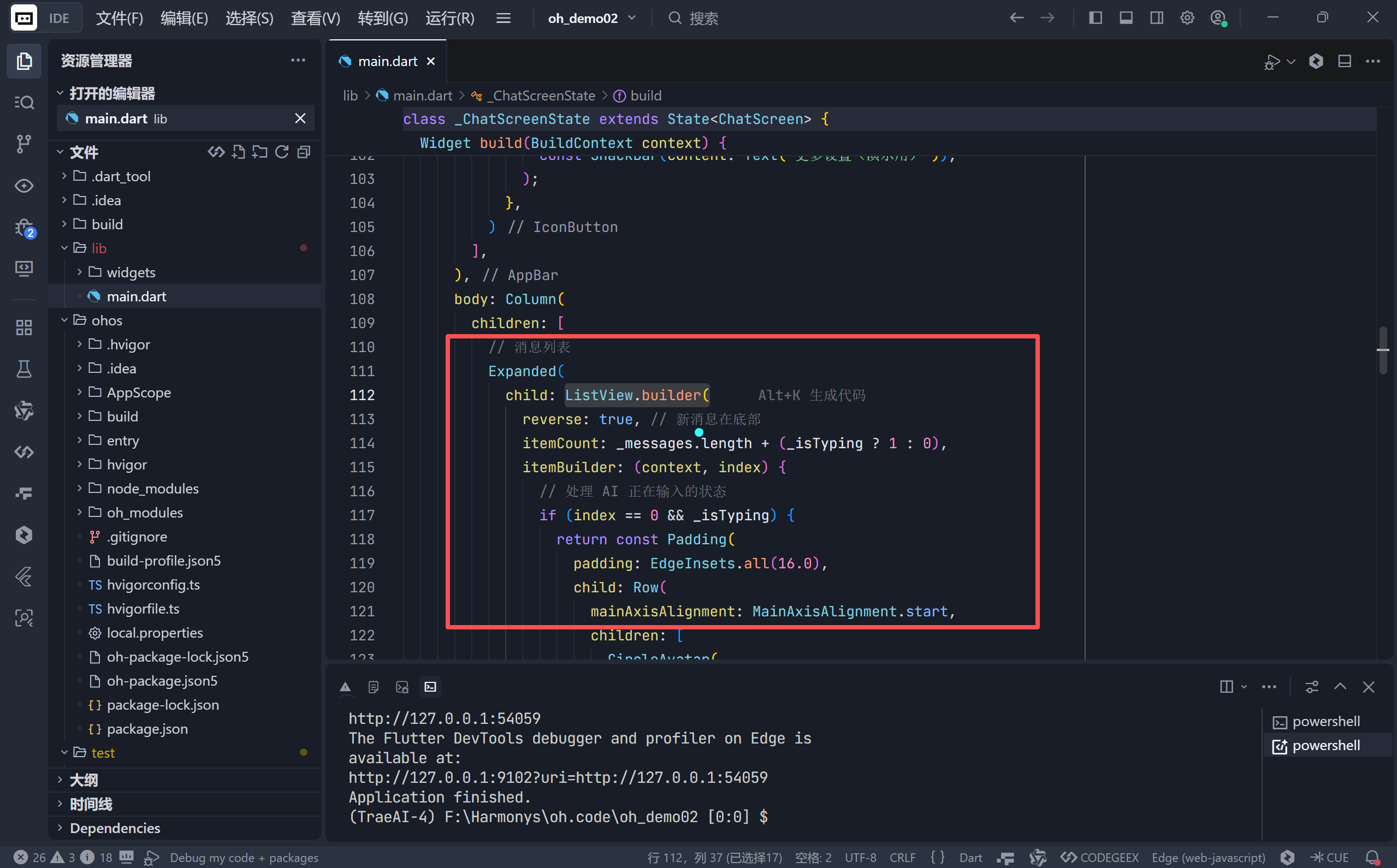This screenshot has height=868, width=1397.
Task: Click the notifications bell in the status bar
Action: (1372, 857)
